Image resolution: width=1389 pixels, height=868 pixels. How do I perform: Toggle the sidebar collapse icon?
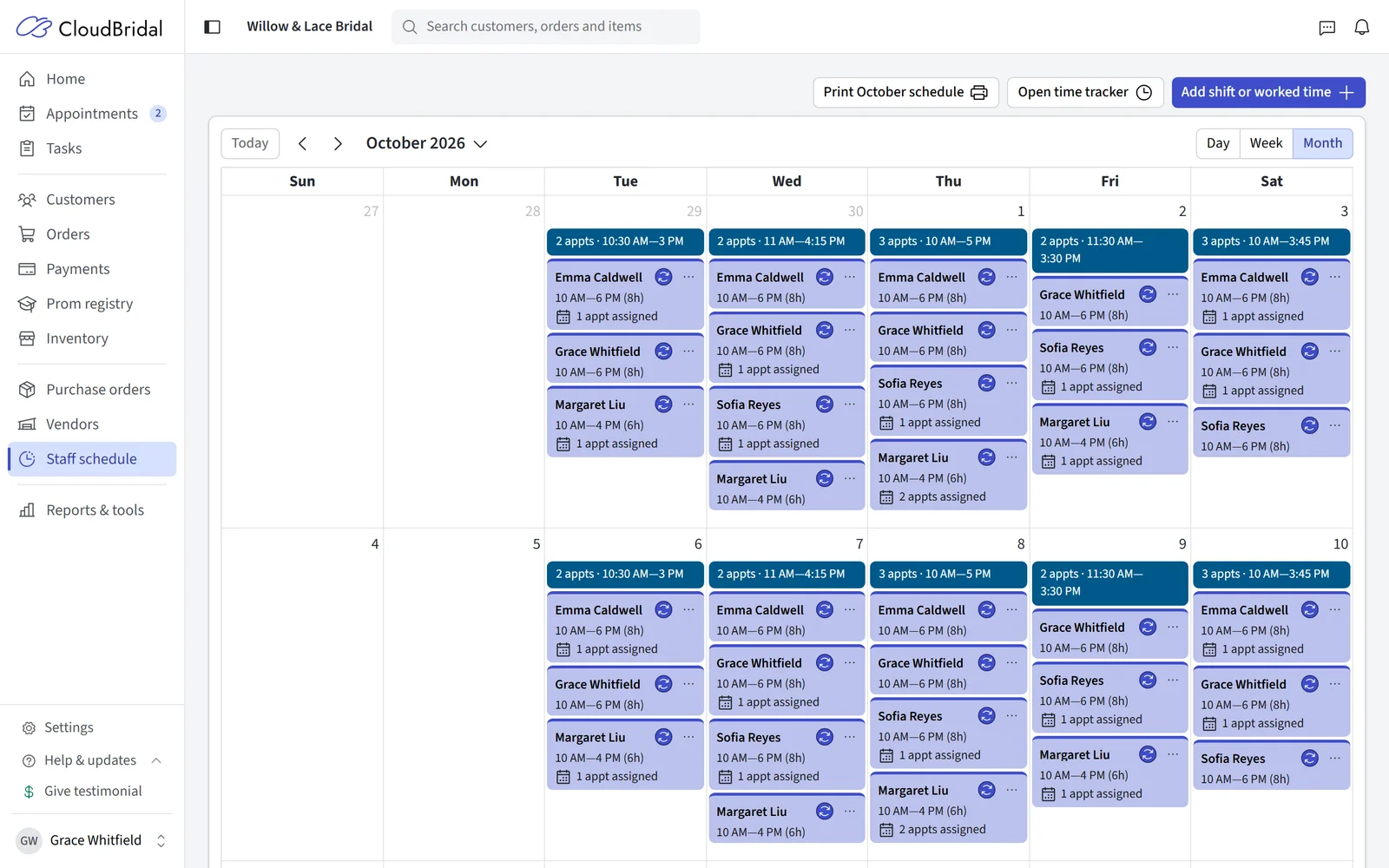point(212,27)
